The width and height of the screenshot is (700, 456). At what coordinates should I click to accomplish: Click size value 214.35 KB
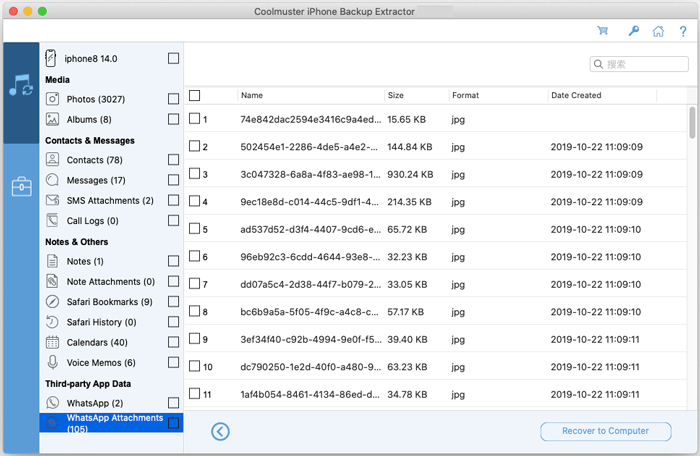[409, 202]
